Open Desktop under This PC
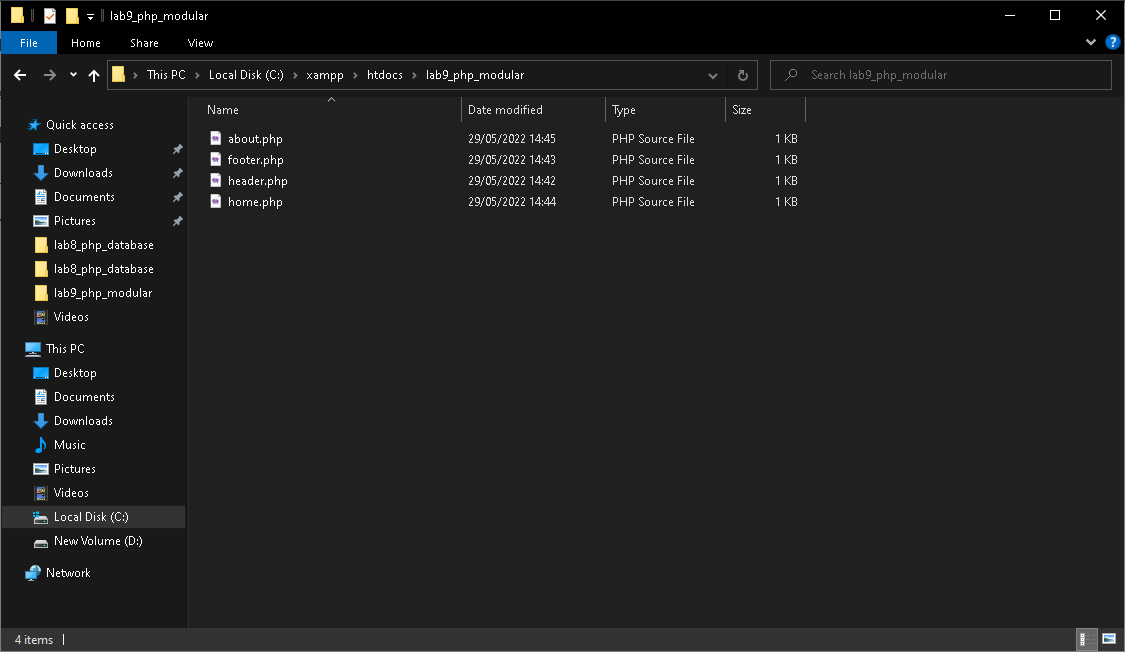 [x=75, y=373]
